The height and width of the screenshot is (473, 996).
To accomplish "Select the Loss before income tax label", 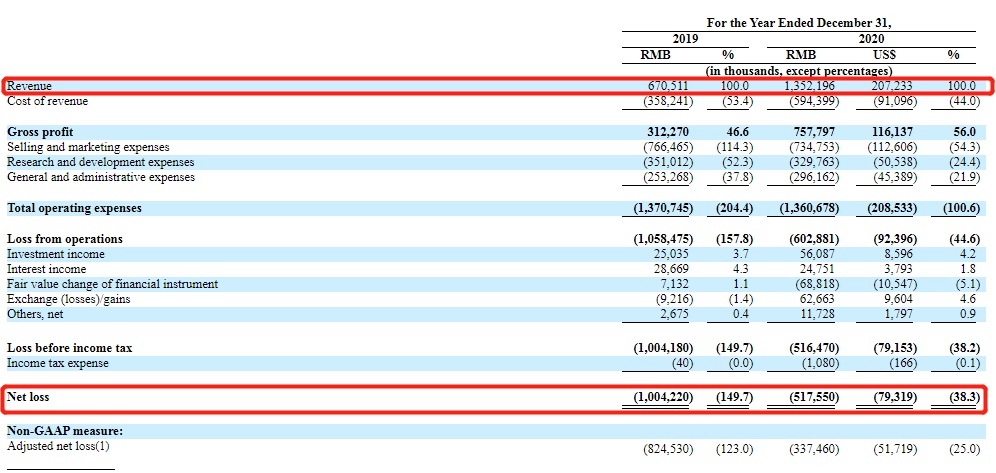I will pyautogui.click(x=69, y=348).
